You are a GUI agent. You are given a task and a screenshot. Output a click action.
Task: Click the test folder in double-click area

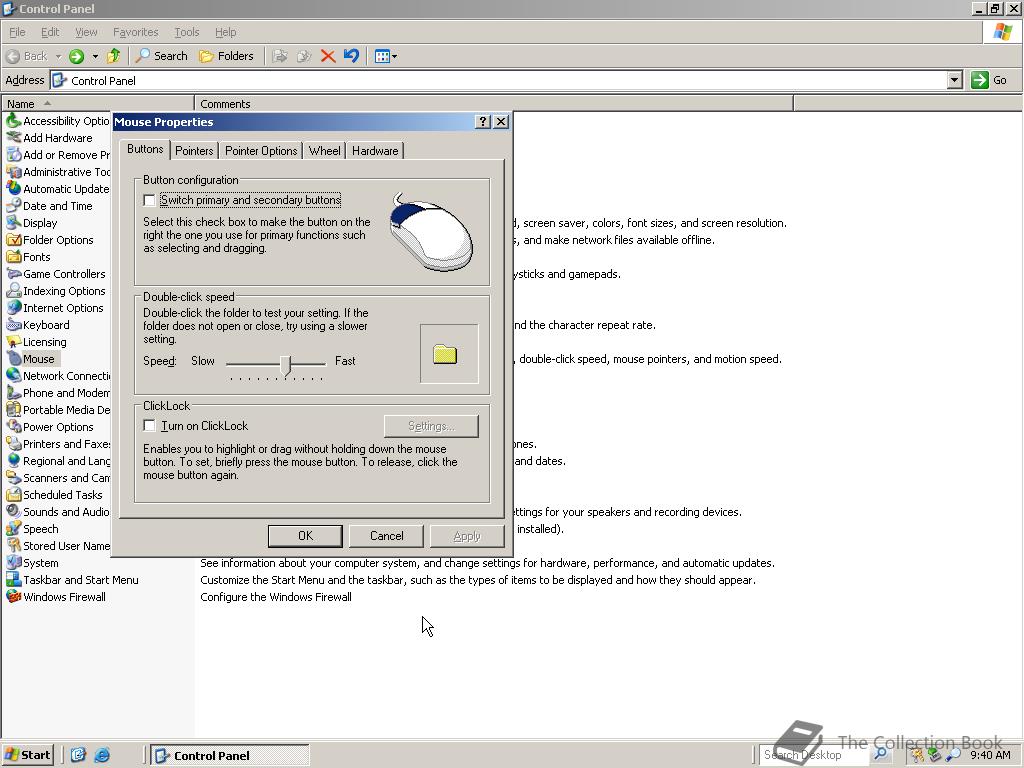click(x=445, y=355)
